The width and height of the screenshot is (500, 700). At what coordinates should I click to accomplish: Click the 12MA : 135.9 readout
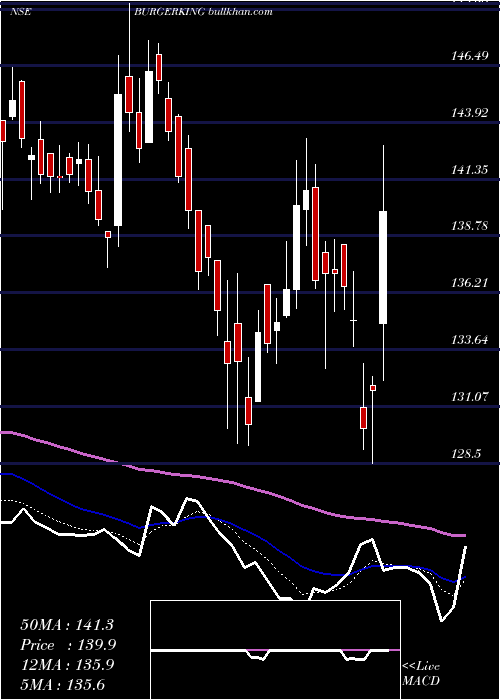pos(67,665)
